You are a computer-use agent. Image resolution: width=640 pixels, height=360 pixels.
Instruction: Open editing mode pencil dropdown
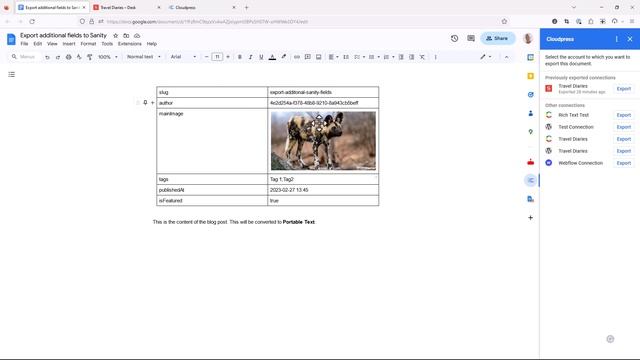pos(486,57)
